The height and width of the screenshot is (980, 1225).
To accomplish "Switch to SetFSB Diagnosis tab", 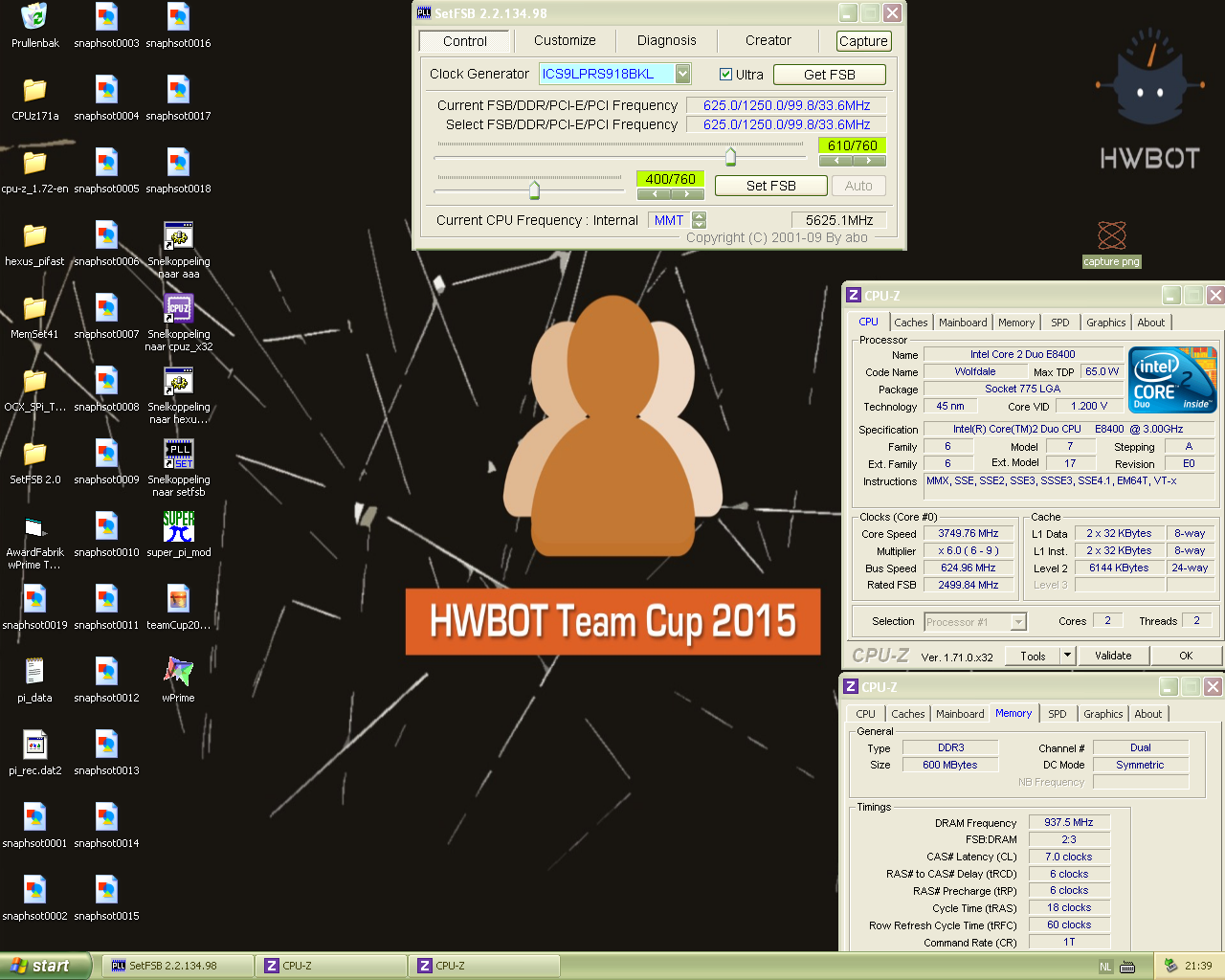I will [667, 40].
